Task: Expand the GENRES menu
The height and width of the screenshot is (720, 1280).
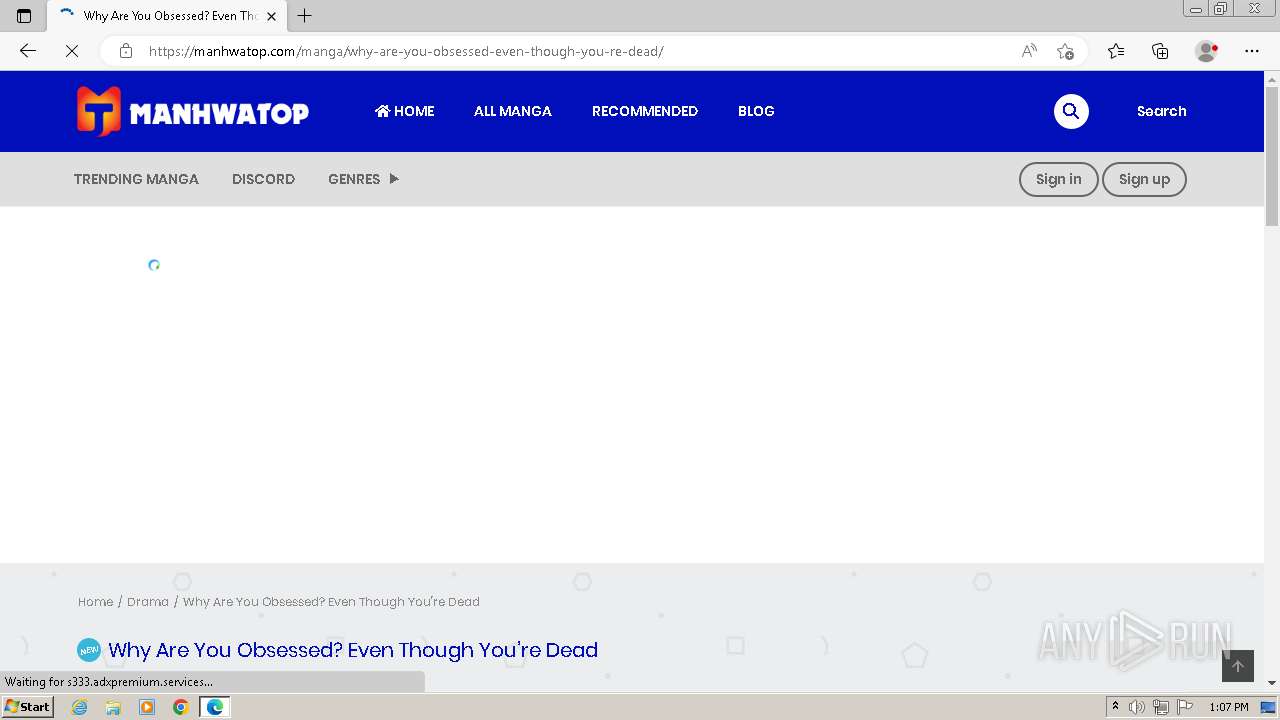Action: (x=363, y=179)
